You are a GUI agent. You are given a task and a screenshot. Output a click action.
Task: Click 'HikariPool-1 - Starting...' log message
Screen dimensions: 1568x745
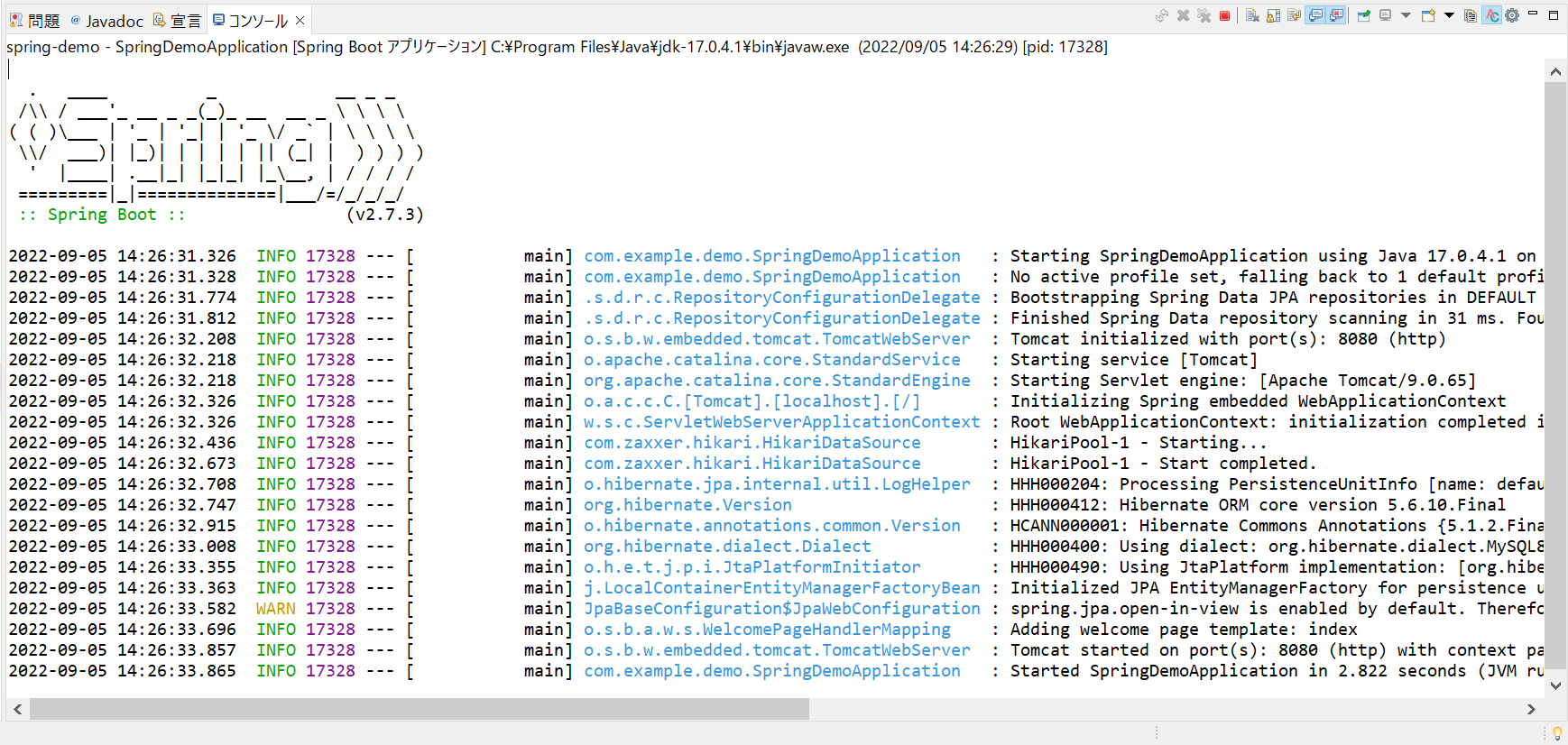(x=1138, y=443)
